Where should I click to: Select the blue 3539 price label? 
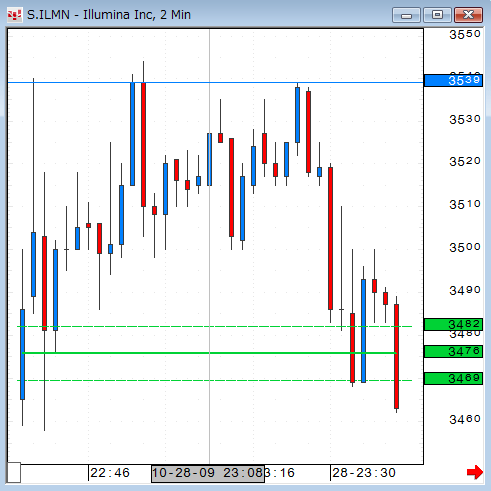[x=453, y=80]
